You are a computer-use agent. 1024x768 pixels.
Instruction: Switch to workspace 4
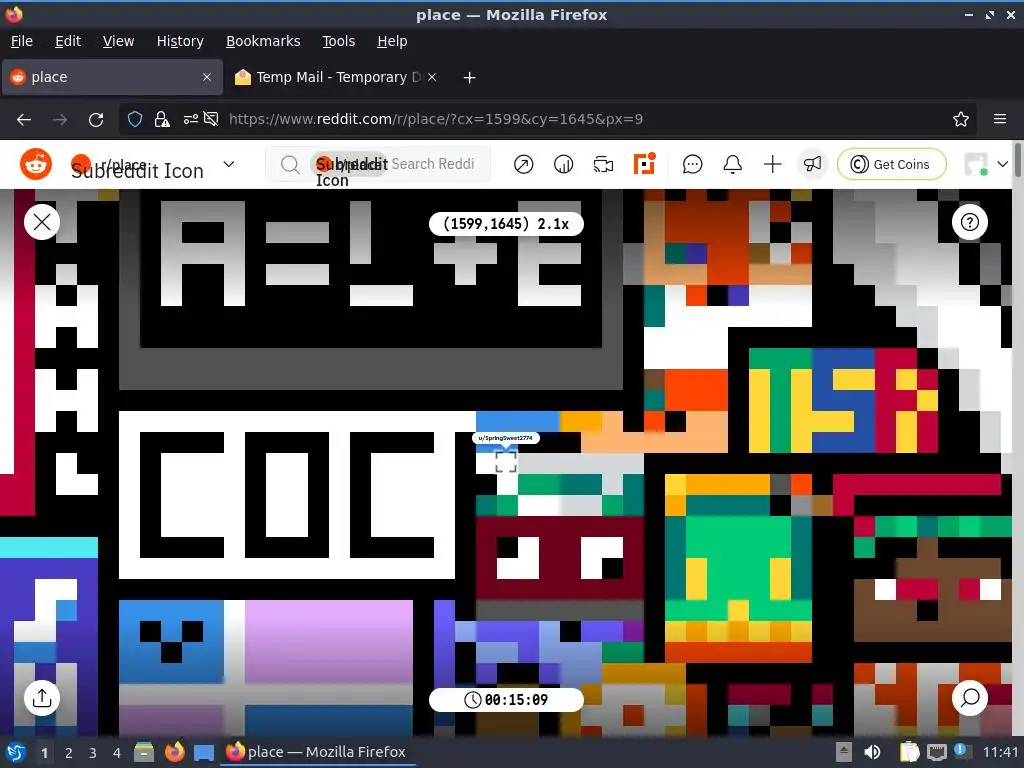pyautogui.click(x=117, y=753)
